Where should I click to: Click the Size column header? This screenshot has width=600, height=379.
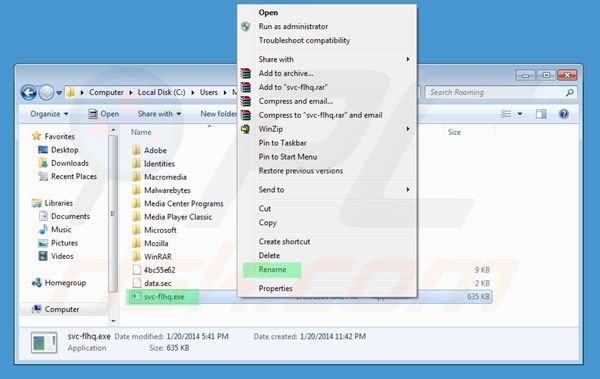[454, 132]
